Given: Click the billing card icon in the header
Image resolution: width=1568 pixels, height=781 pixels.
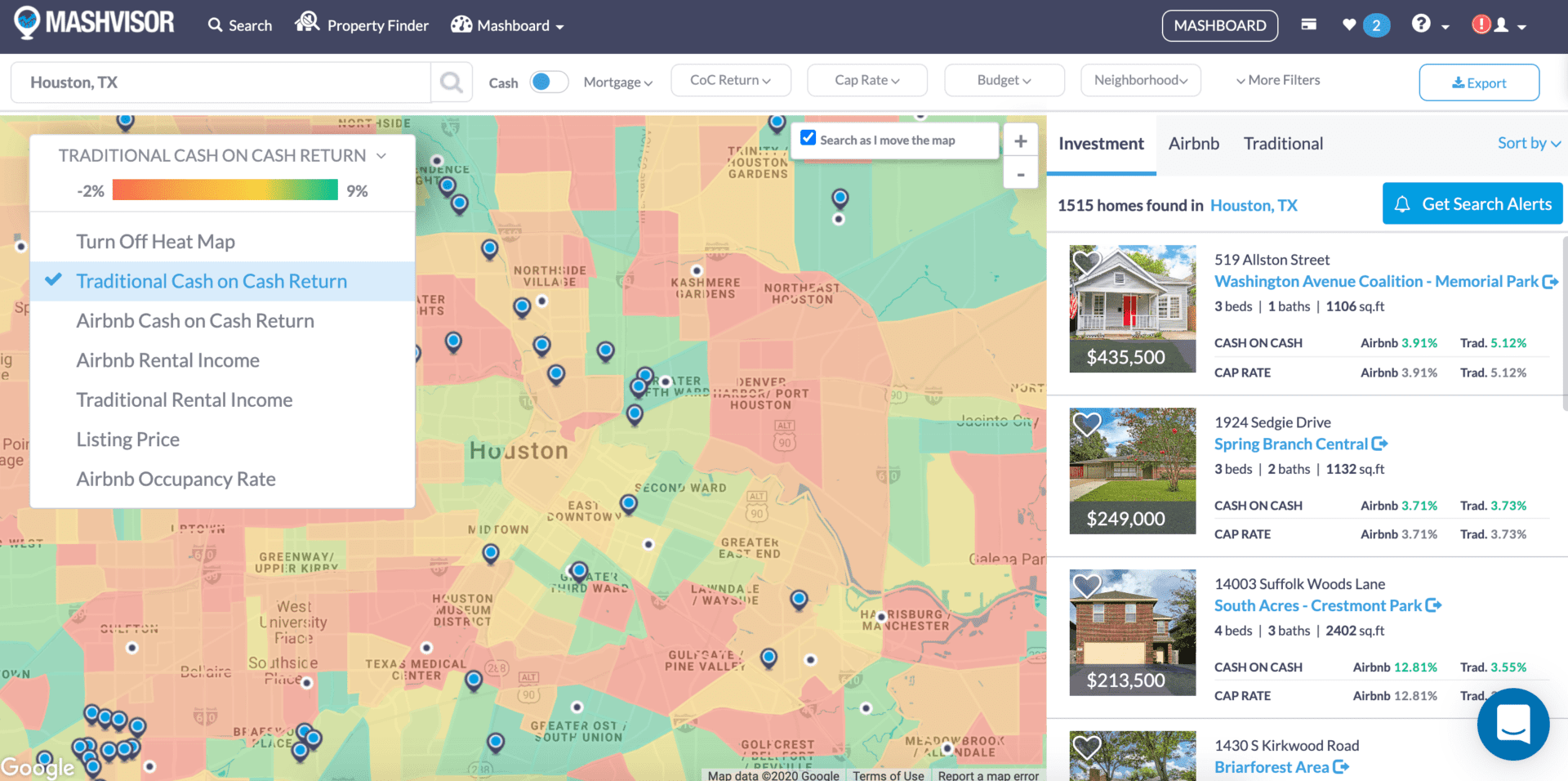Looking at the screenshot, I should (x=1307, y=25).
